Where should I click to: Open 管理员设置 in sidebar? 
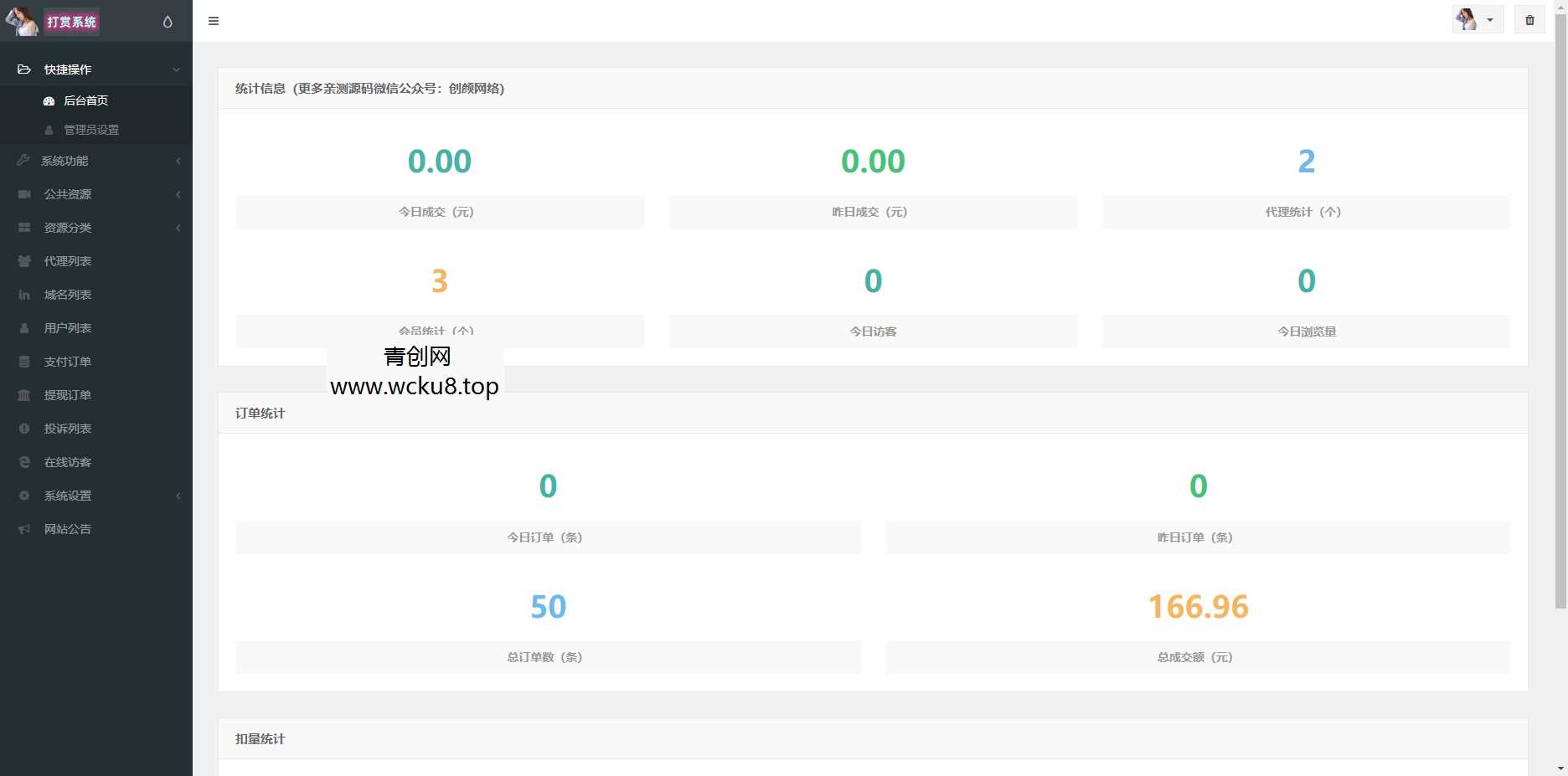click(90, 130)
